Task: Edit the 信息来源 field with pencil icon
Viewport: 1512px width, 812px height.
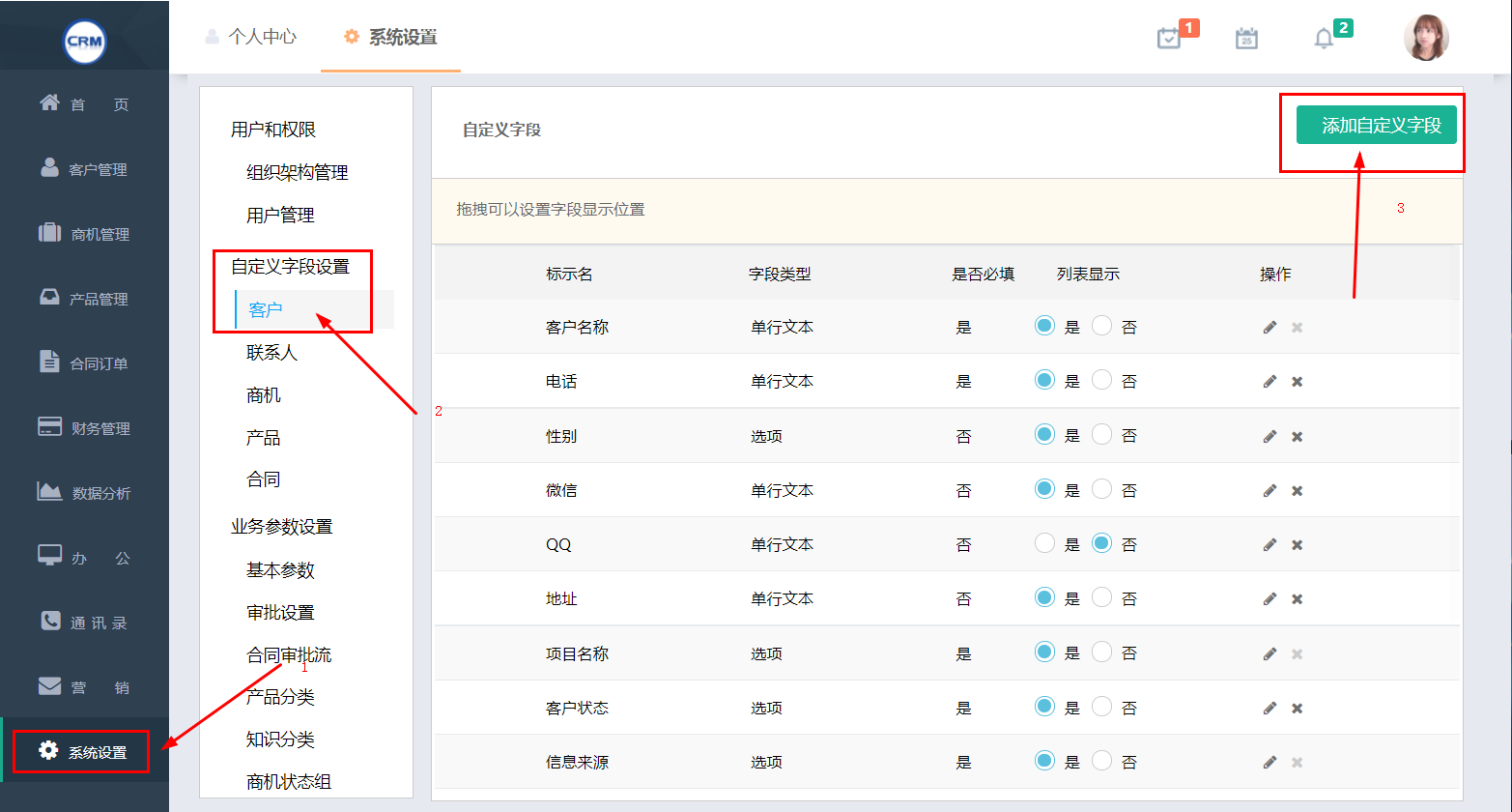Action: [x=1270, y=763]
